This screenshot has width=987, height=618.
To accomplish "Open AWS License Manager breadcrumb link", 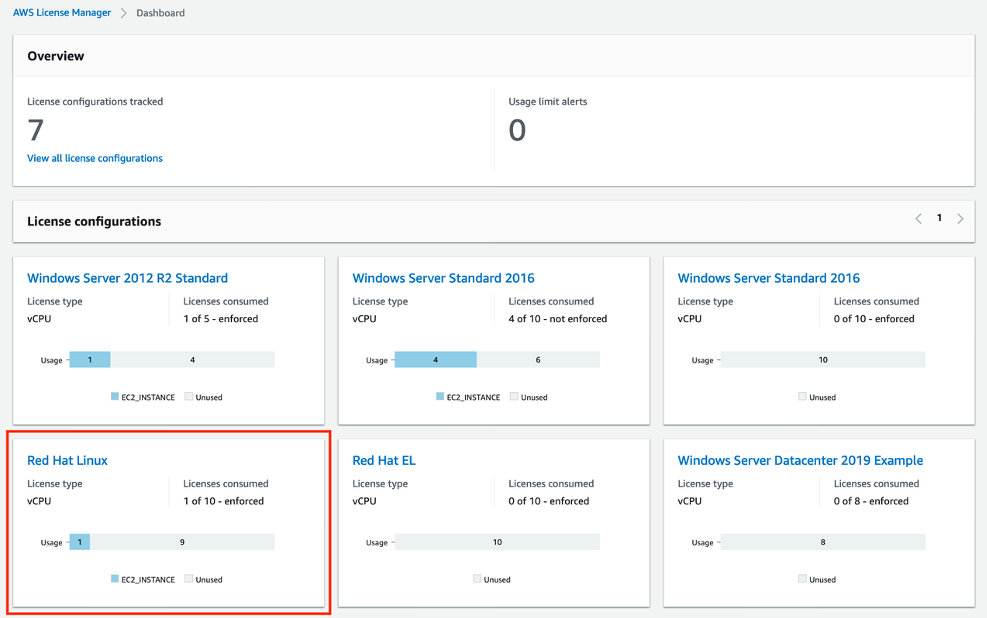I will tap(62, 13).
